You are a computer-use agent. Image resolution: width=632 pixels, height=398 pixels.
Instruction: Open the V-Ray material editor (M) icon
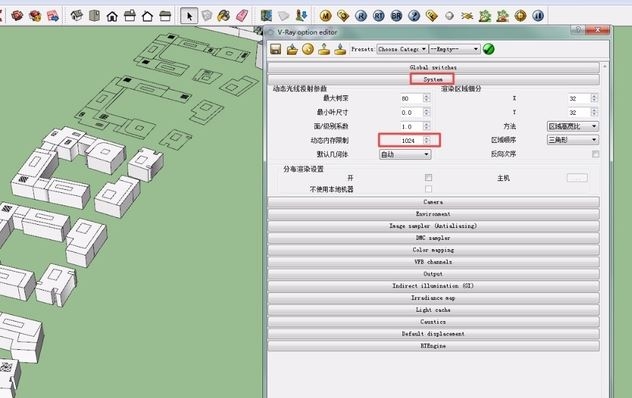(325, 16)
